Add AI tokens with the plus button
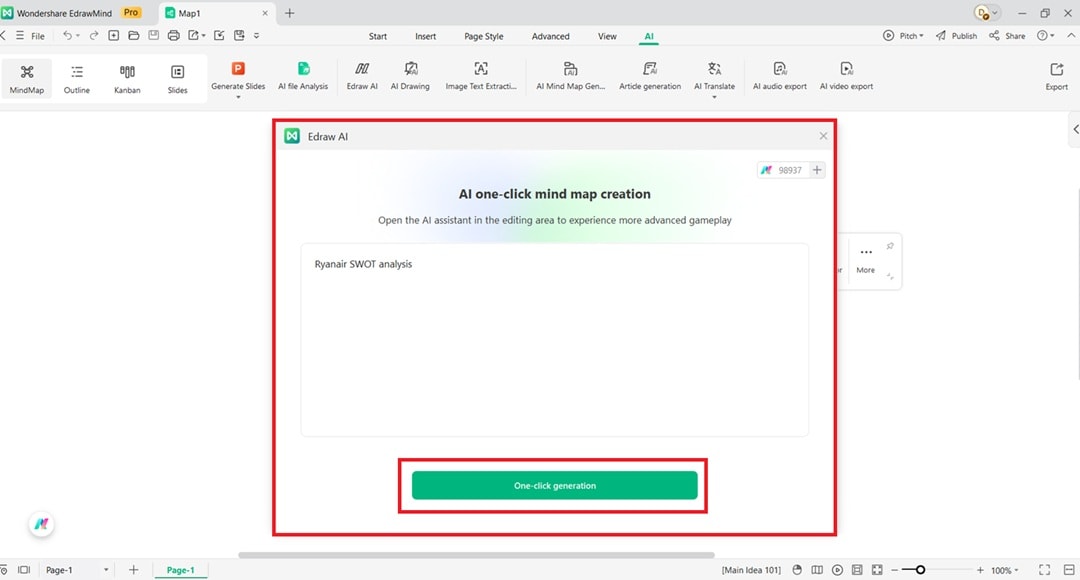1080x580 pixels. pos(816,170)
